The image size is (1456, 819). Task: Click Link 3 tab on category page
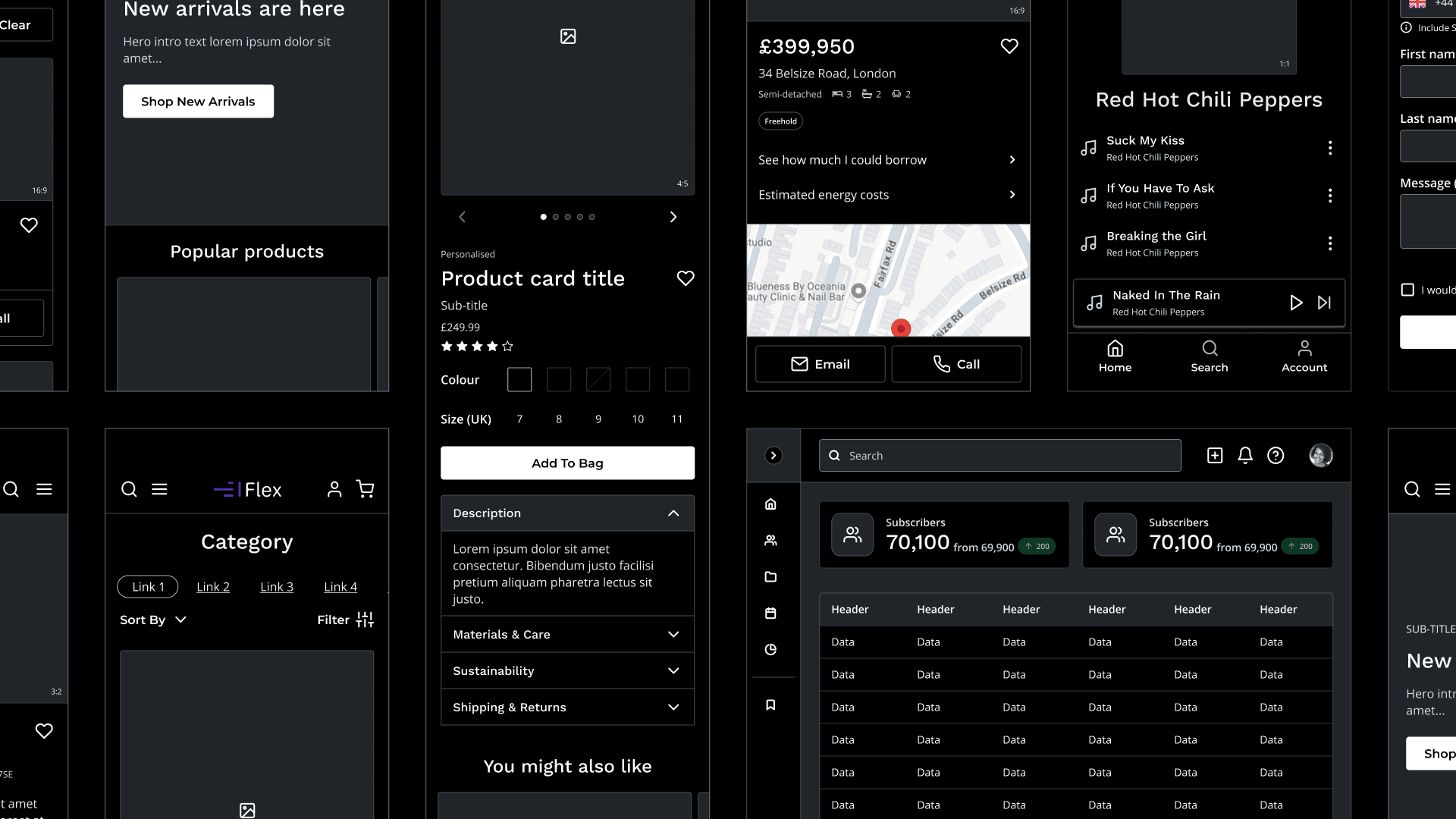(x=277, y=586)
